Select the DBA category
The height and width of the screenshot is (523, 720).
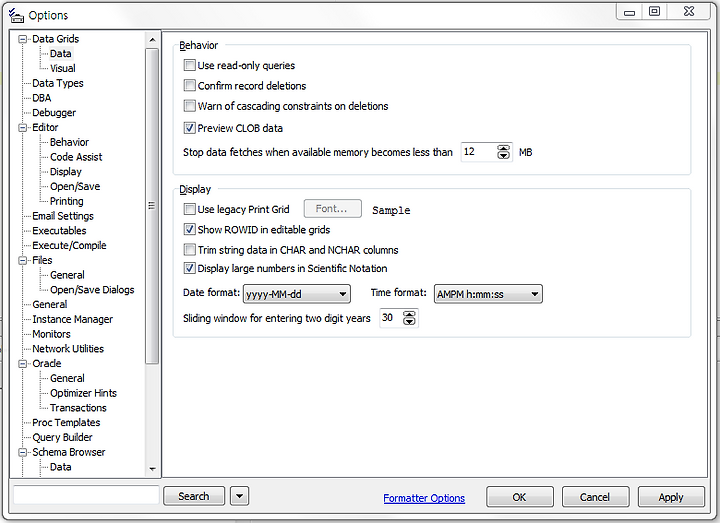coord(42,98)
